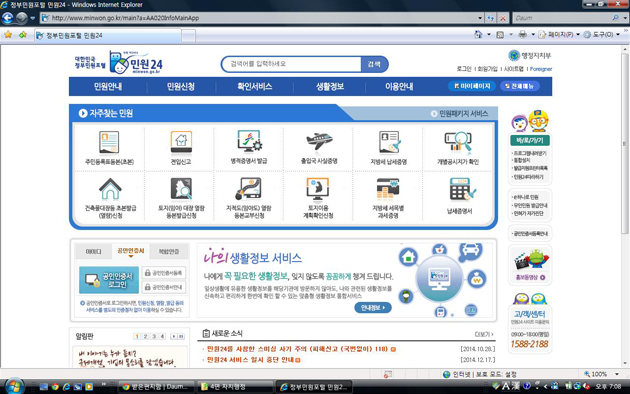Viewport: 630px width, 394px height.
Task: Open the Favorites star icon
Action: coord(8,35)
